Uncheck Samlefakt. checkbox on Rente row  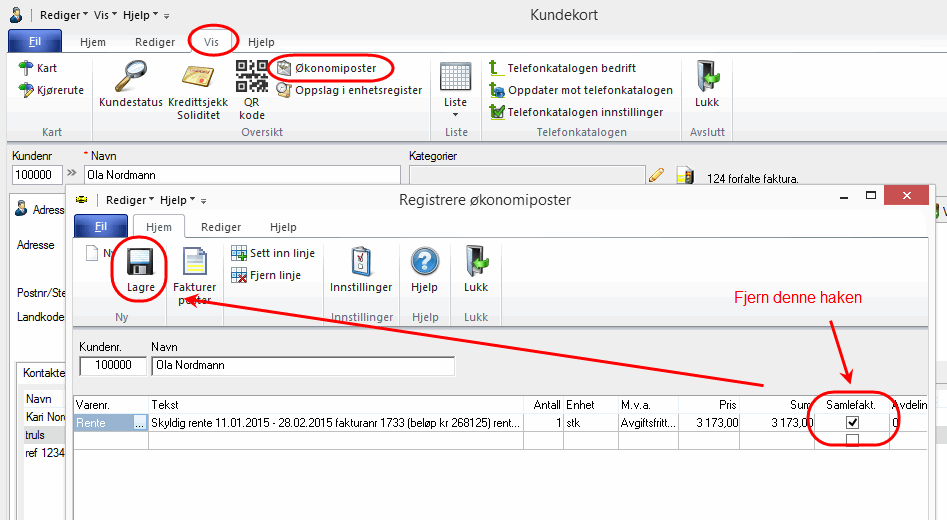852,423
